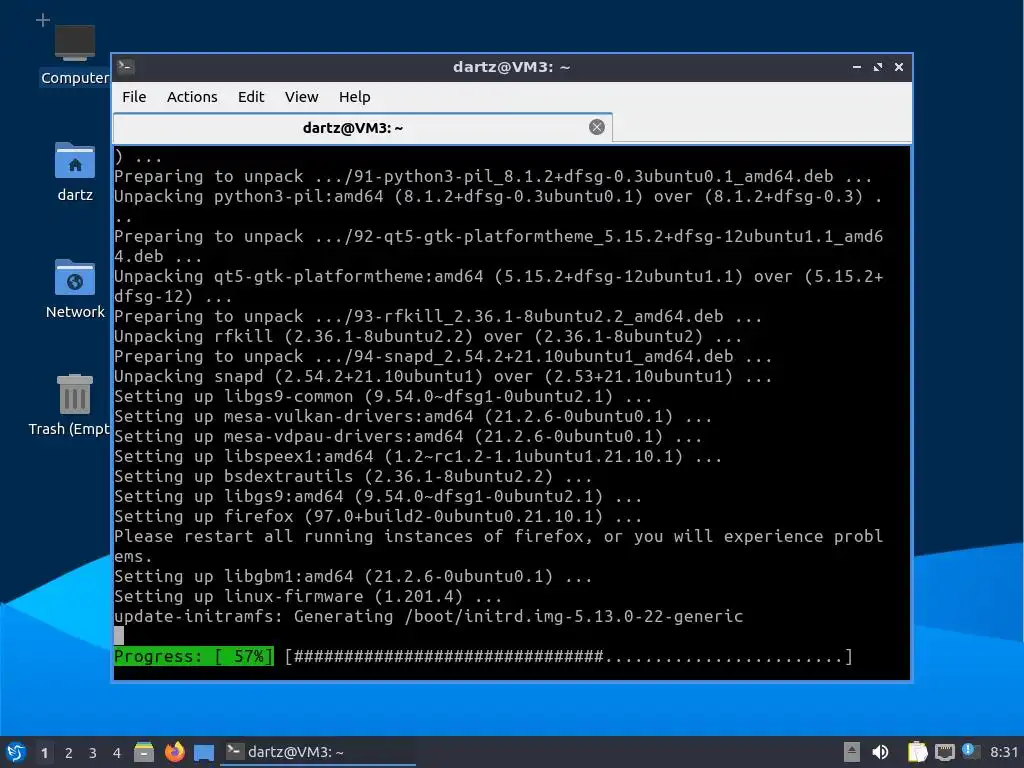Screen dimensions: 1024x768
Task: Close the terminal window
Action: tap(899, 67)
